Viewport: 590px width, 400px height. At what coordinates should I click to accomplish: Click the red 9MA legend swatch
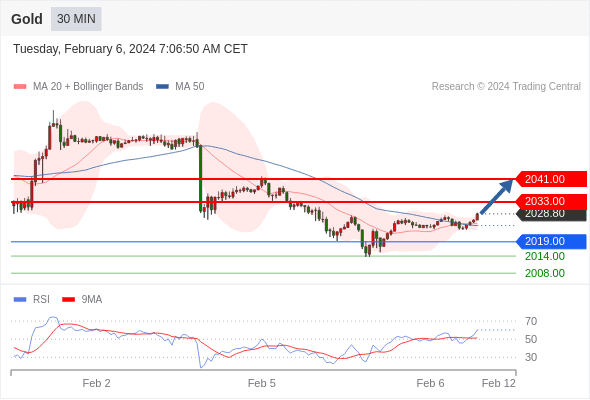[68, 300]
